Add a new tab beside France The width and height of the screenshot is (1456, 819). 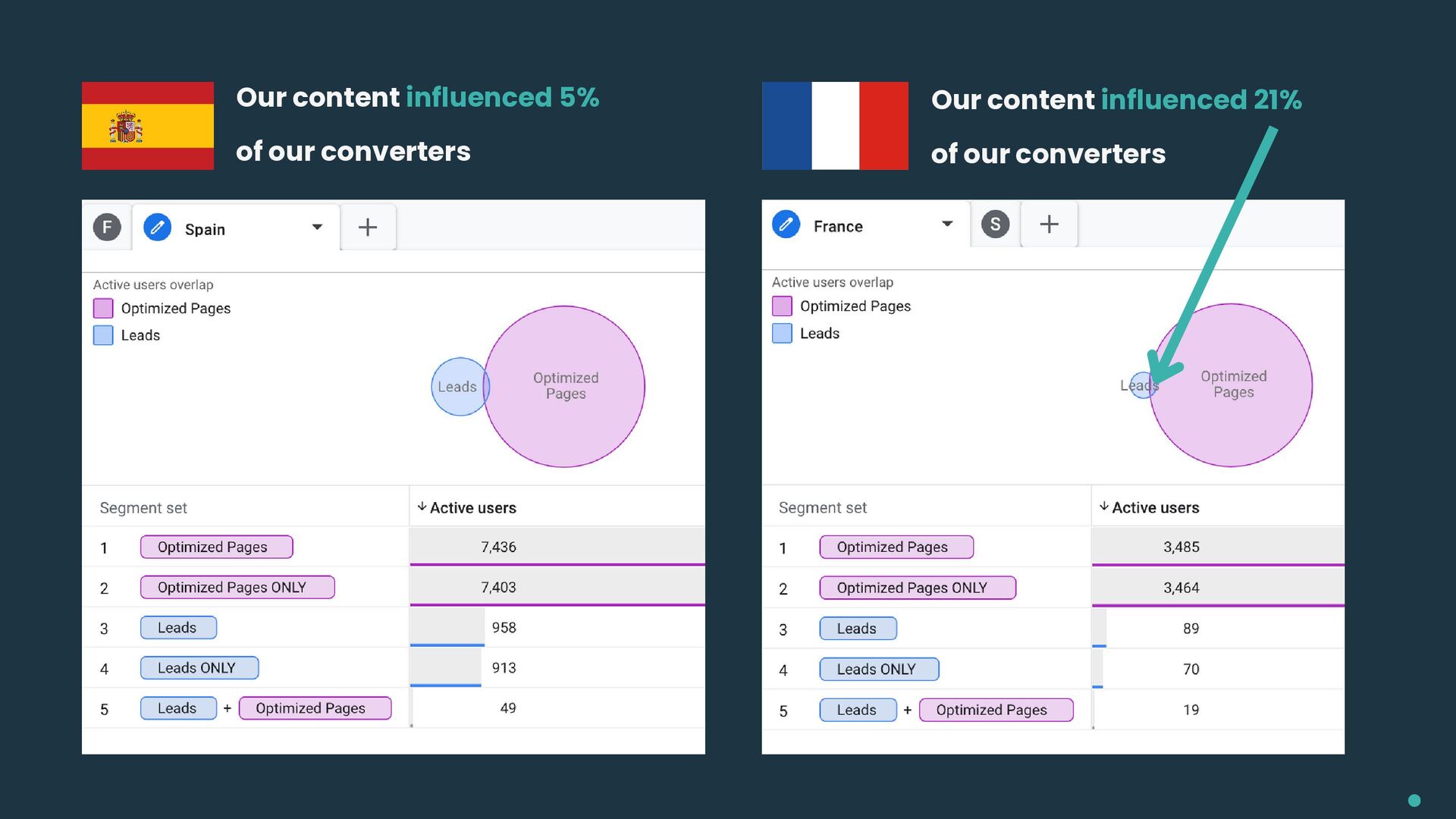(1049, 224)
